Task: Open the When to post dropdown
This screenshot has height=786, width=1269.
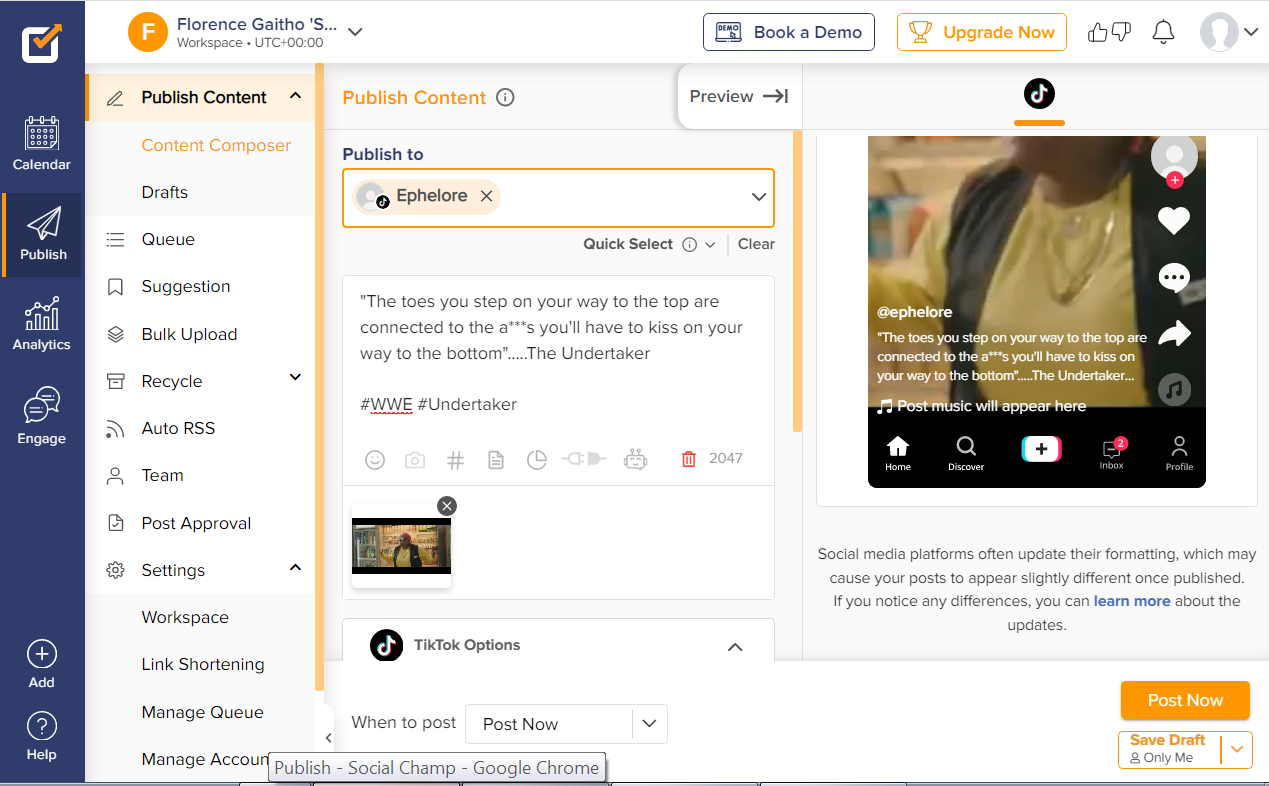Action: (x=566, y=724)
